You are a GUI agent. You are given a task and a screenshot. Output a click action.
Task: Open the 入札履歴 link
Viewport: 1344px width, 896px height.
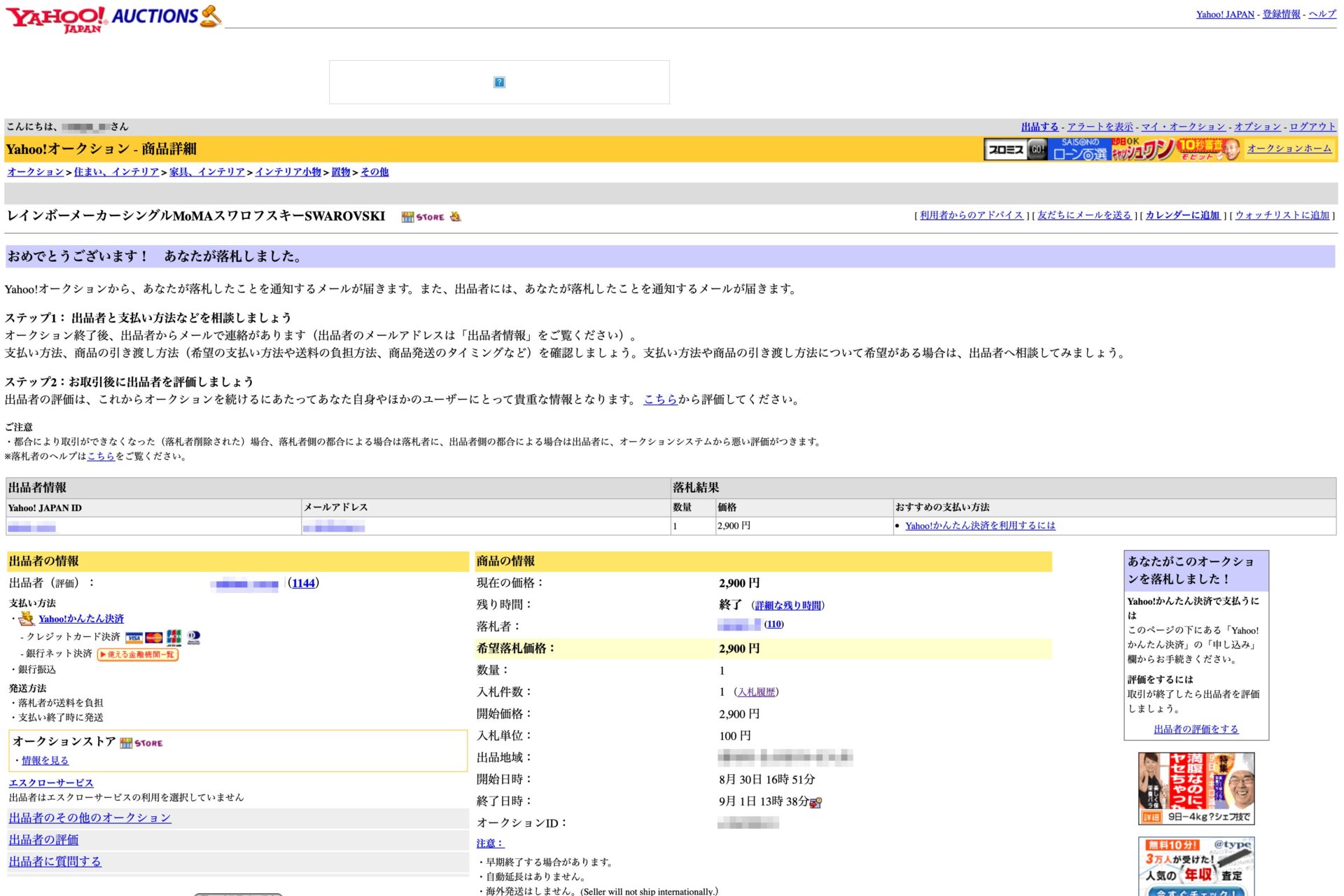coord(756,692)
